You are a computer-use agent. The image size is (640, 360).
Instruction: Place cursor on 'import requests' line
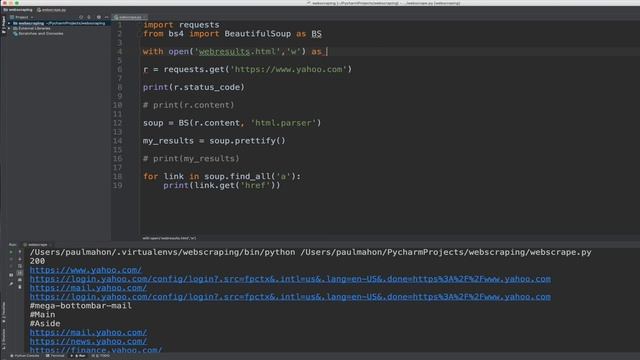coord(181,25)
